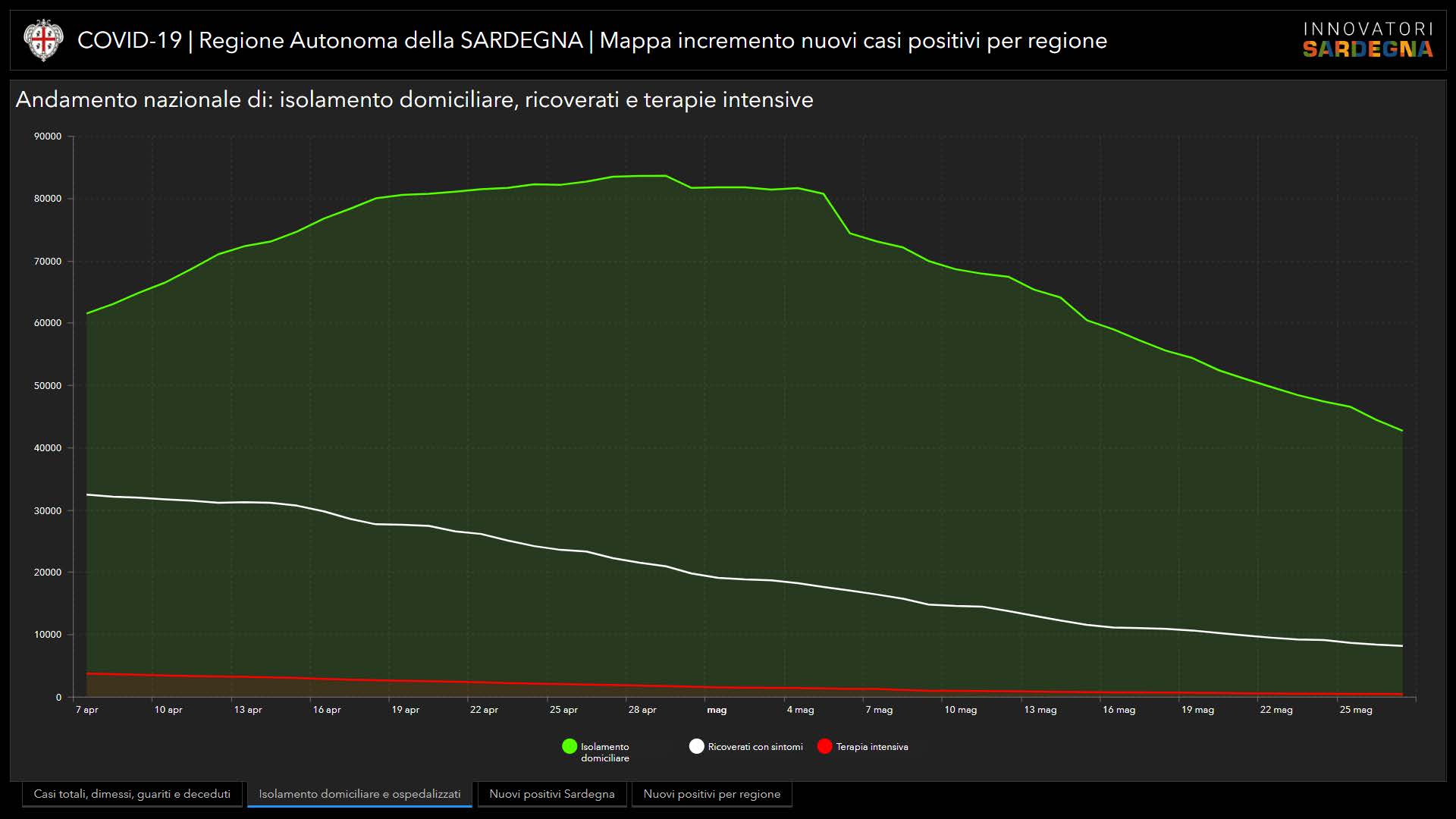
Task: Open Casi totali, dimessi, guariti e deceduti tab
Action: click(x=132, y=794)
